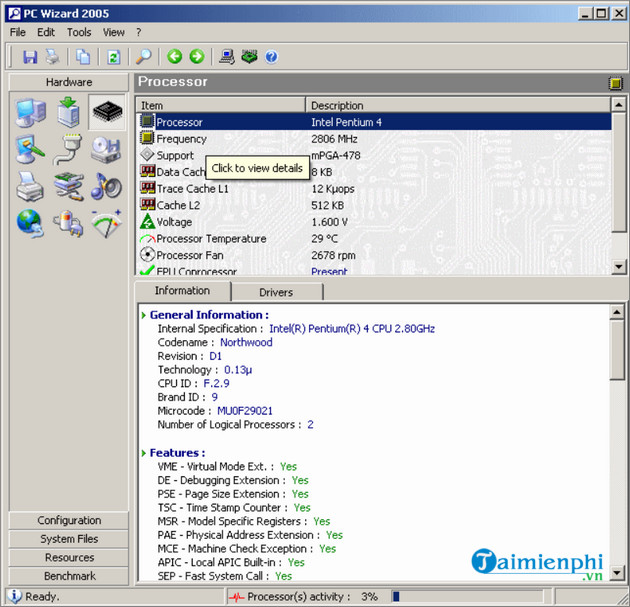Viewport: 630px width, 607px height.
Task: Click the Microcode MU0F29021 value
Action: coord(245,411)
